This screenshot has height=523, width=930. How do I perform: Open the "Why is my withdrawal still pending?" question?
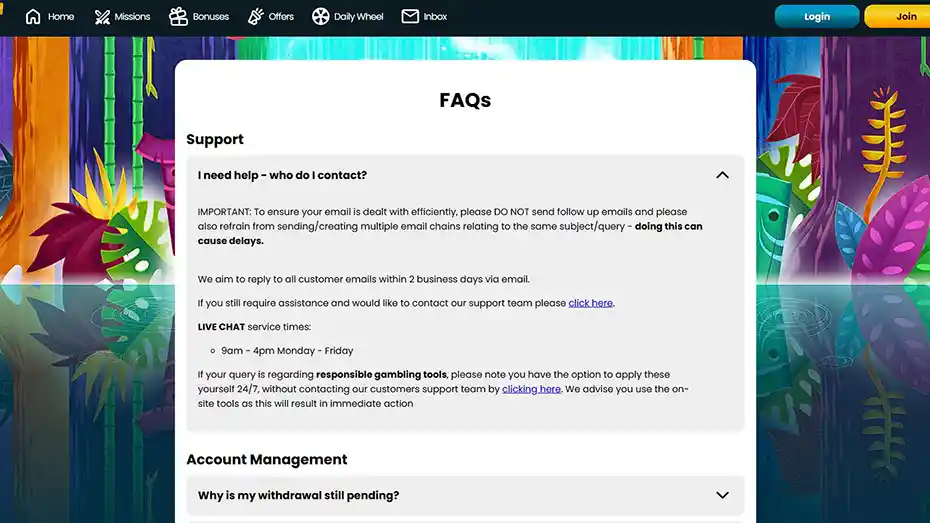(x=298, y=495)
